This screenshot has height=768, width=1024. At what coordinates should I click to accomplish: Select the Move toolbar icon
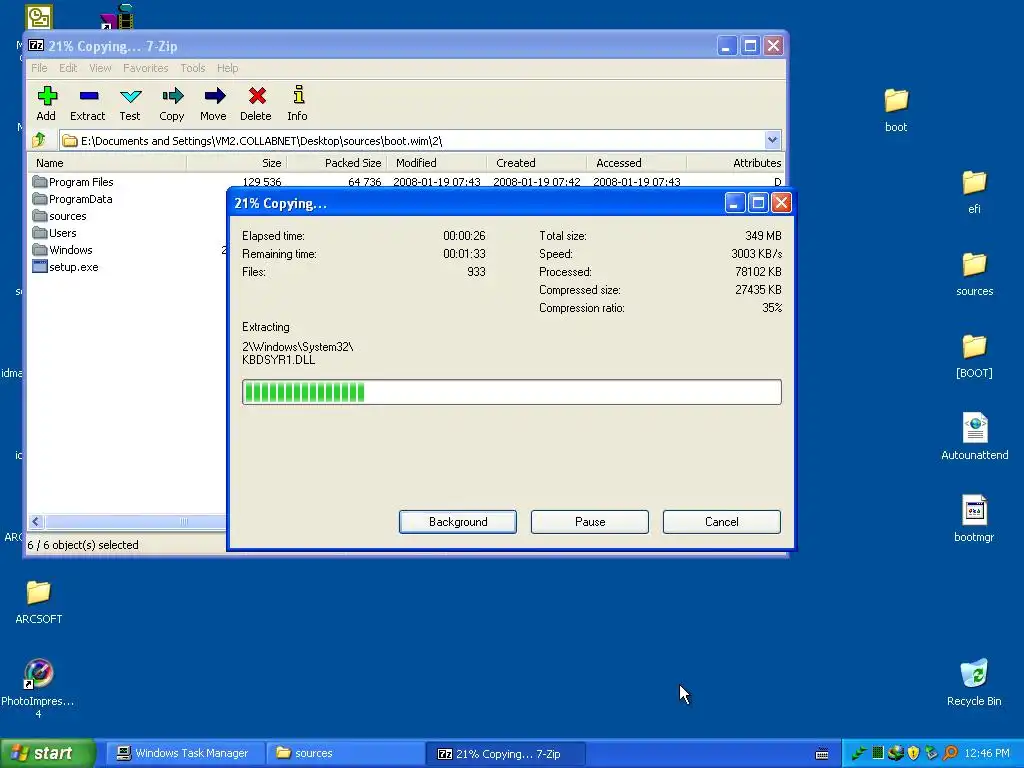(x=214, y=103)
